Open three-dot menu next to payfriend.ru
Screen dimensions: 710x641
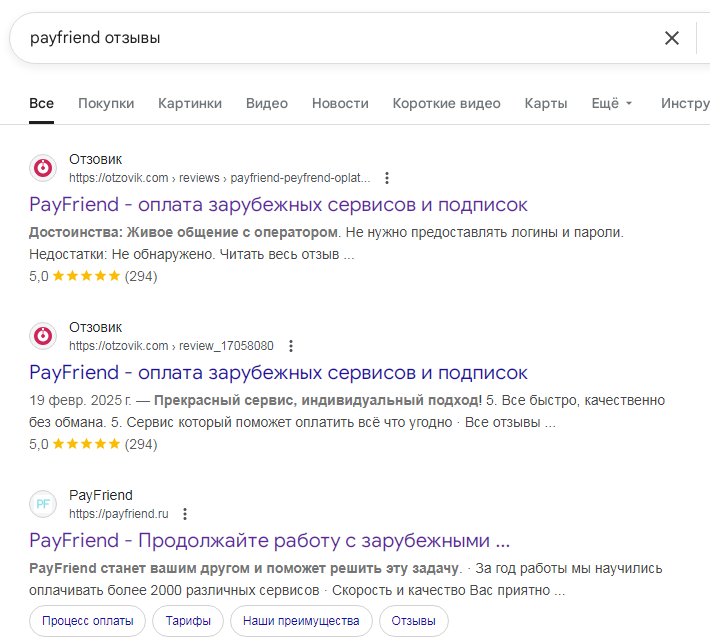[185, 514]
